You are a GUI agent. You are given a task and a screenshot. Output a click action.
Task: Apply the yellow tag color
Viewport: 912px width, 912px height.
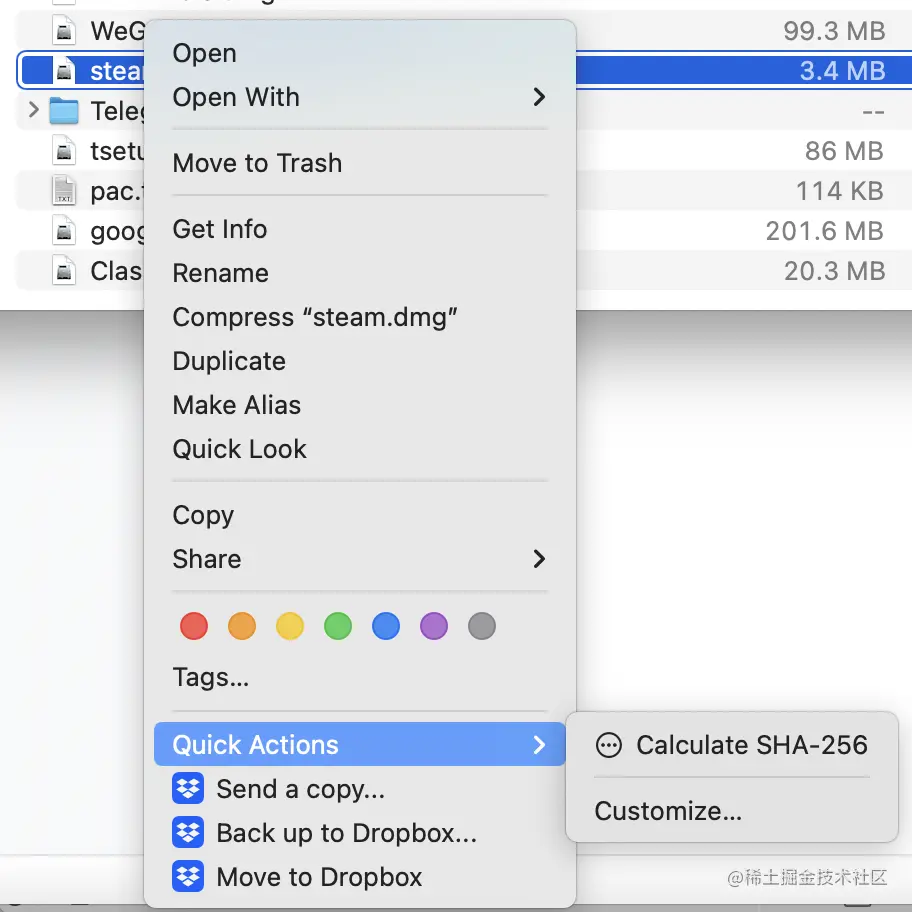pos(290,626)
